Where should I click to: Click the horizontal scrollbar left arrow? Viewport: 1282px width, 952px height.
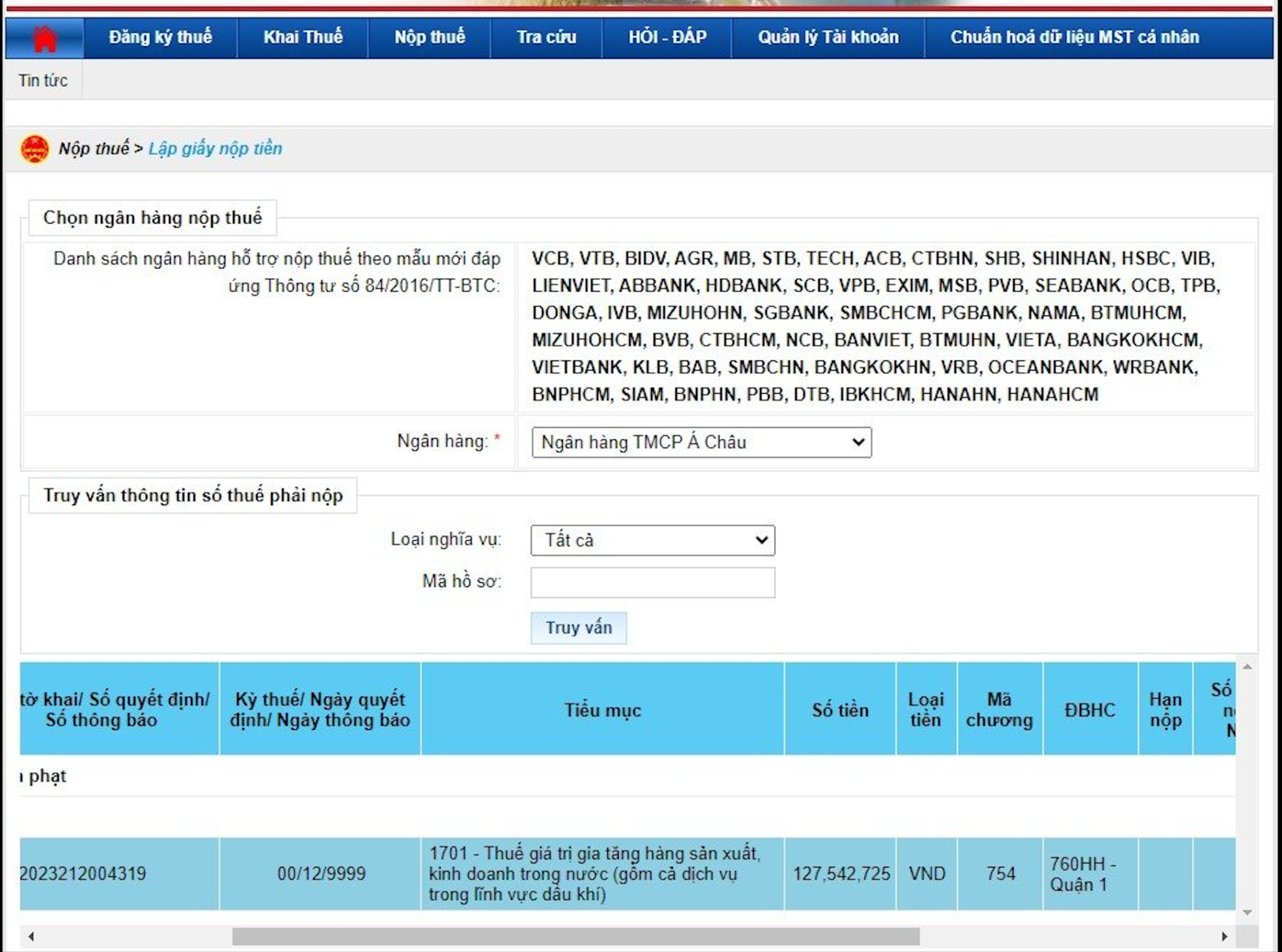31,936
